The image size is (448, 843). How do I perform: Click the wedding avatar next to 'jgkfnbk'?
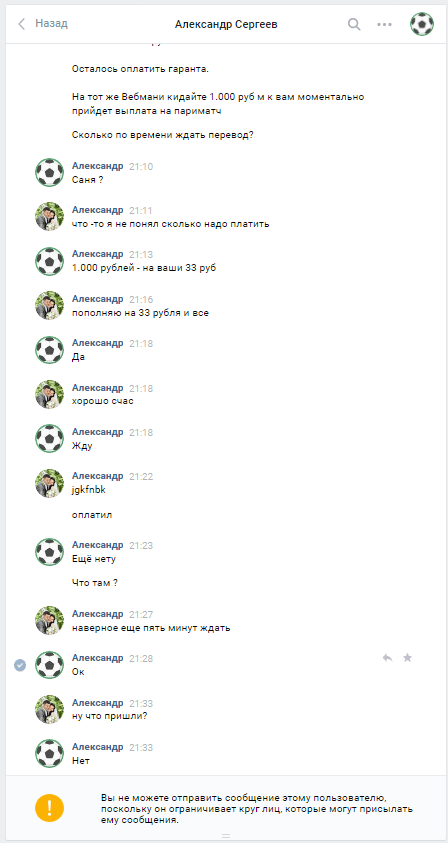point(49,483)
